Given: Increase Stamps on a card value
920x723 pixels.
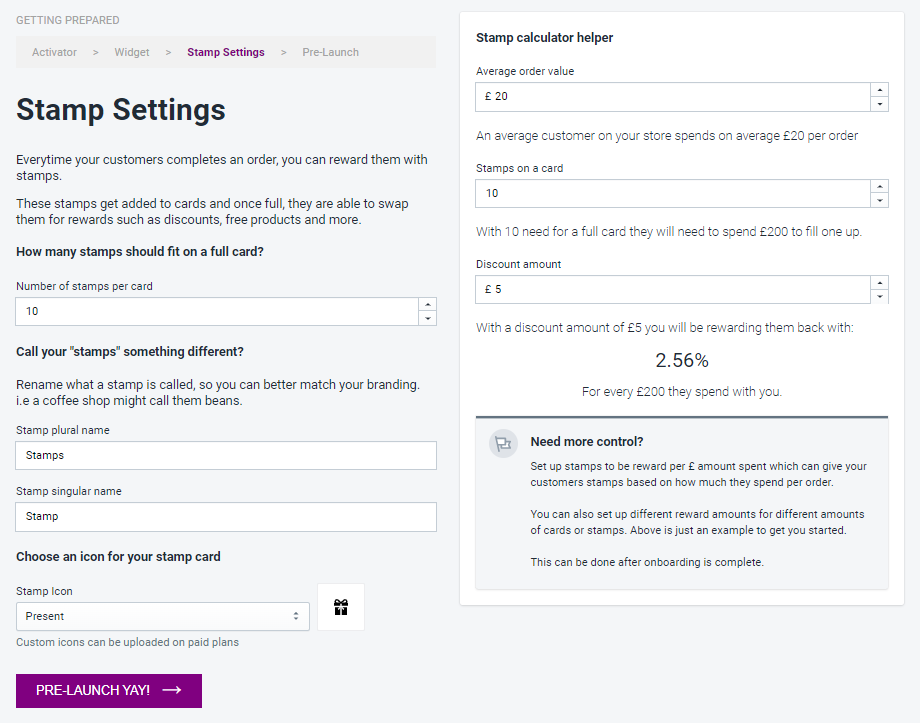Looking at the screenshot, I should click(880, 186).
